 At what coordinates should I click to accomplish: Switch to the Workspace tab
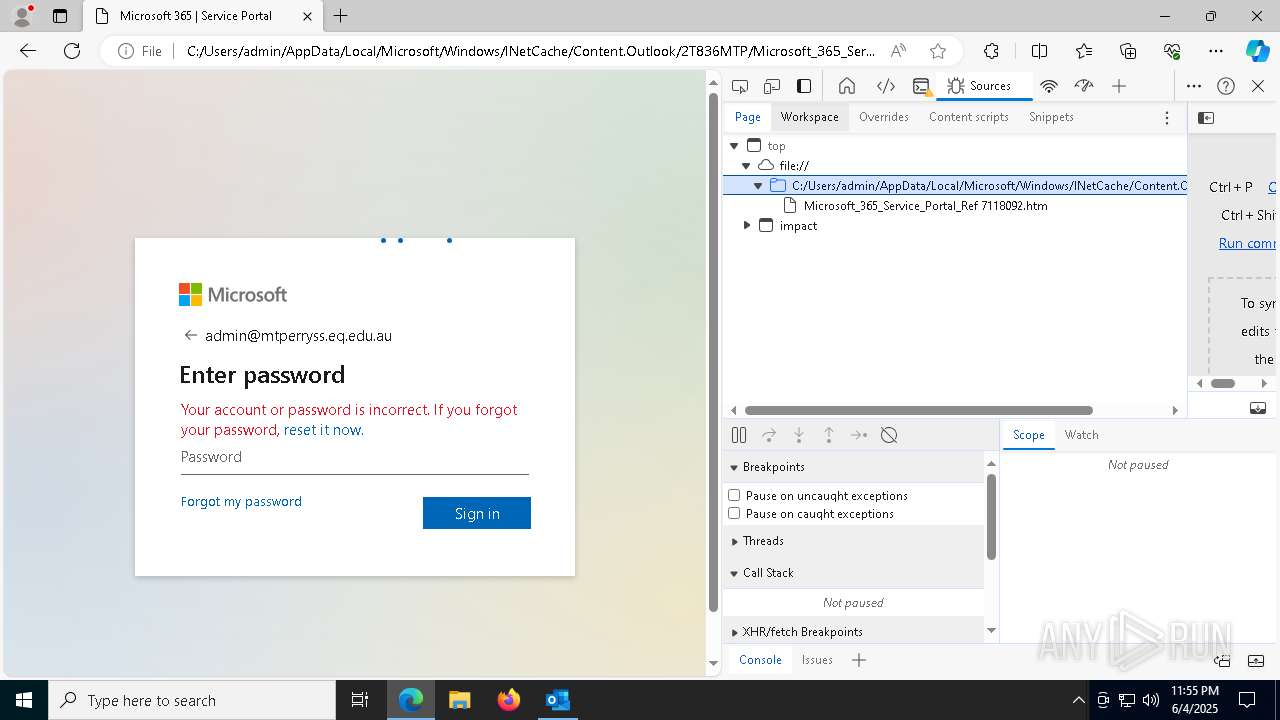tap(810, 117)
